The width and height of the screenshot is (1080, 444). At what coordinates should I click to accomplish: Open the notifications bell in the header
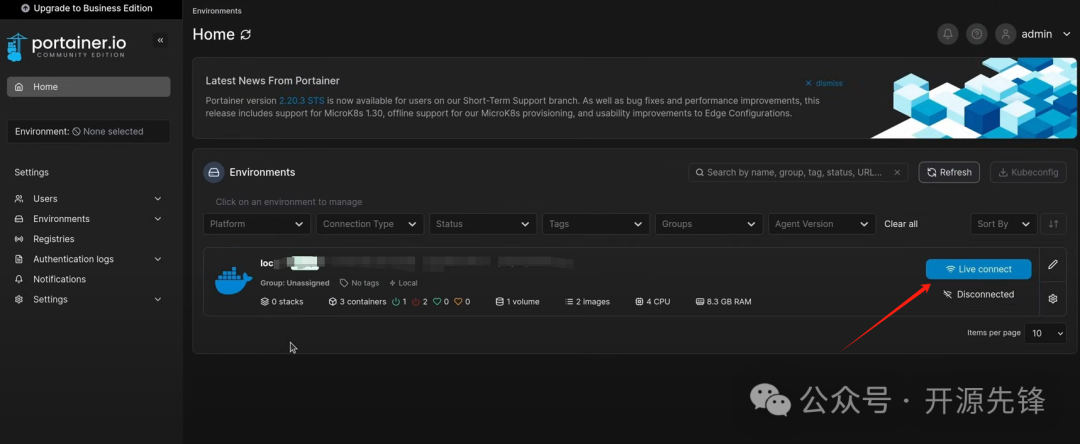[x=948, y=34]
